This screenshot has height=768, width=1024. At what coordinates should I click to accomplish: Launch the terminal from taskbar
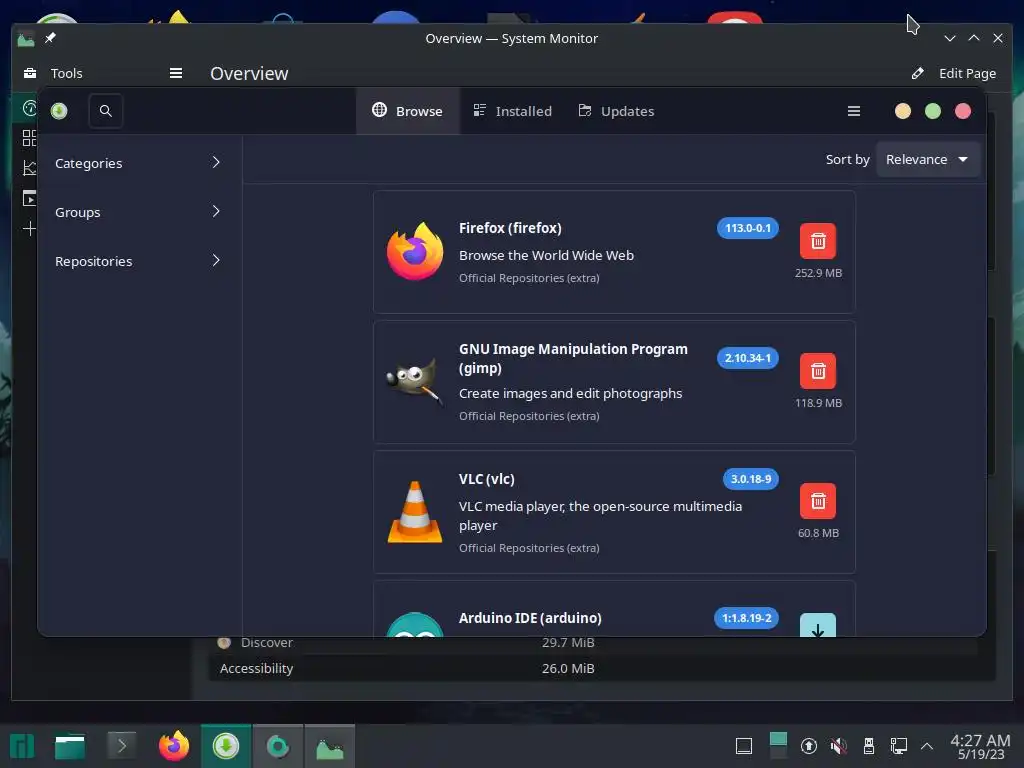(121, 746)
